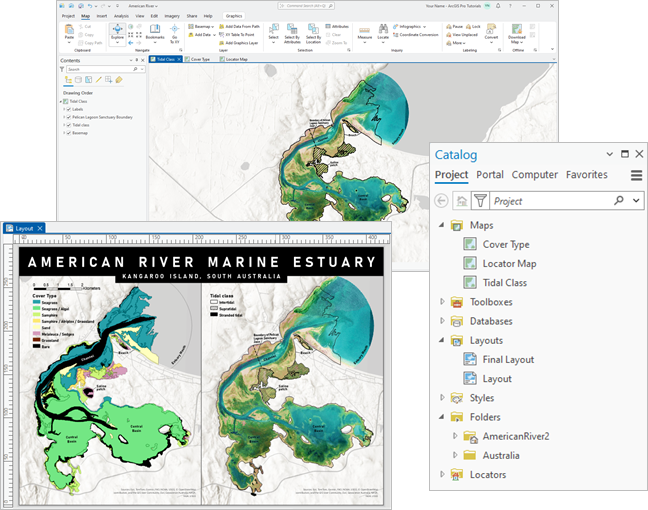Click the Catalog back arrow
Image resolution: width=648 pixels, height=510 pixels.
(x=442, y=201)
